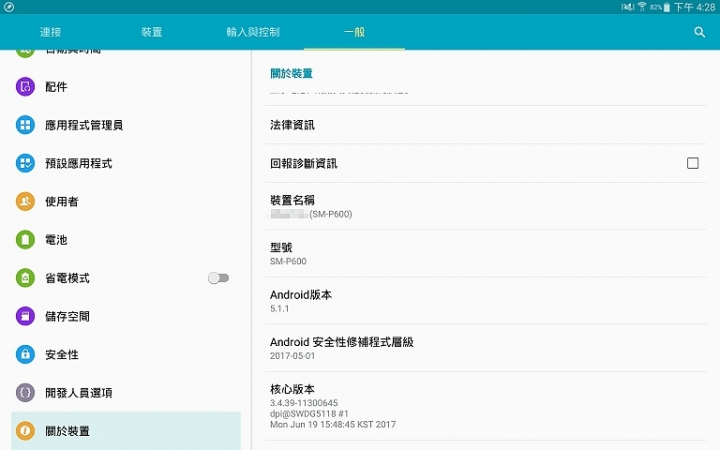This screenshot has width=720, height=450.
Task: Tap the clock showing 下午 4:28
Action: (x=694, y=7)
